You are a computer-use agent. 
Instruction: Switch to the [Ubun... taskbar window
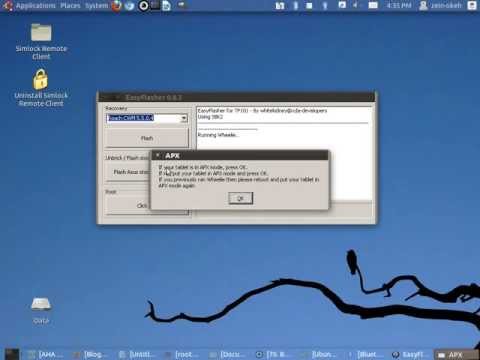(x=319, y=354)
